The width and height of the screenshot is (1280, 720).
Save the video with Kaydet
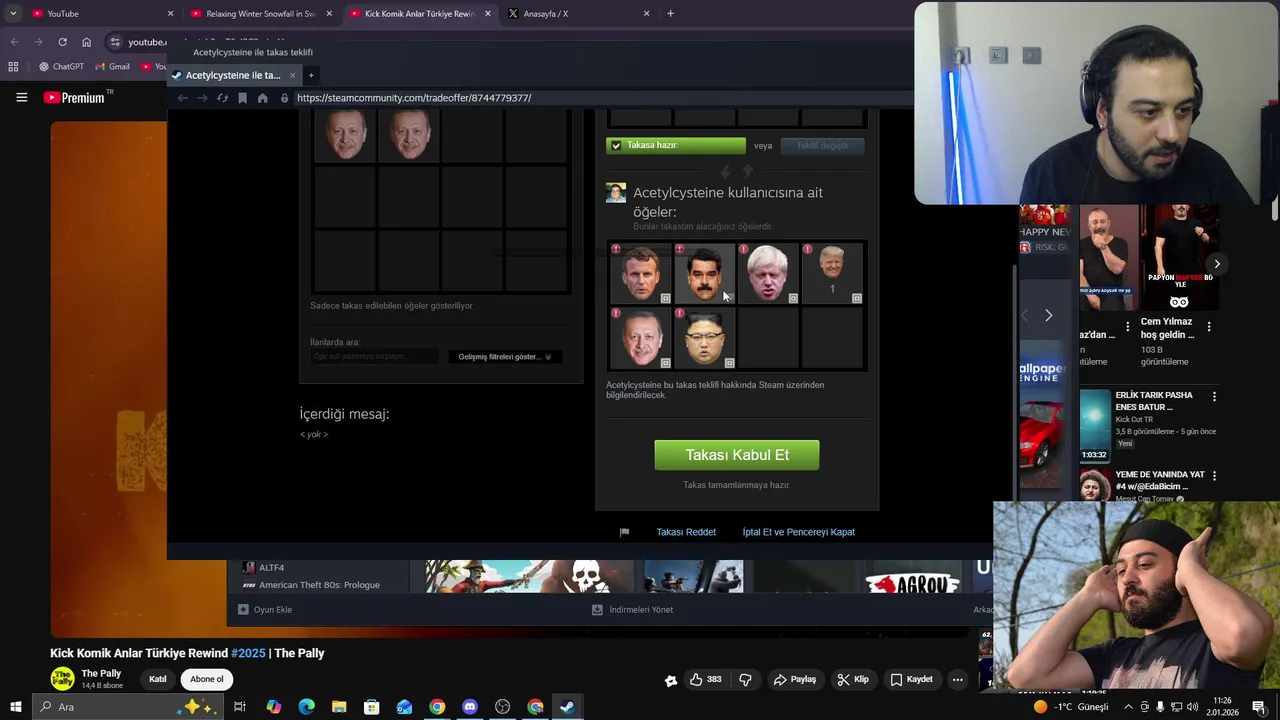coord(912,679)
